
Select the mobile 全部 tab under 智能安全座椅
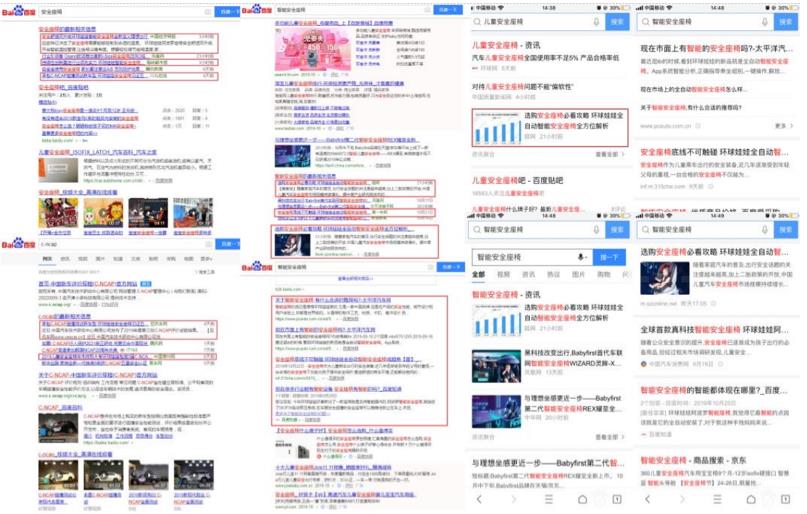(479, 274)
